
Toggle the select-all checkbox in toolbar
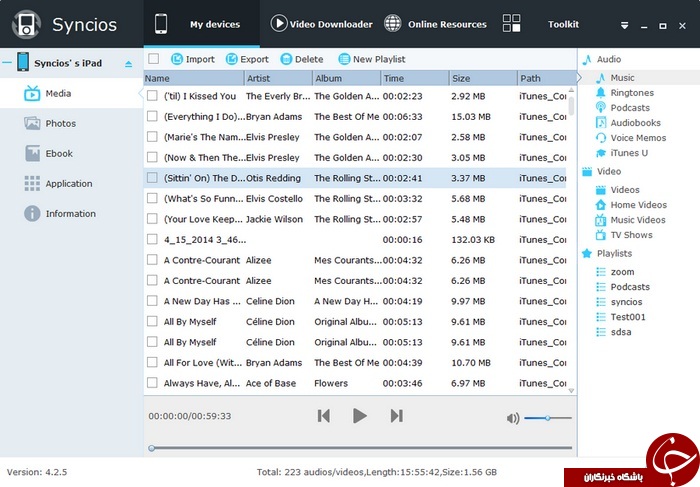point(154,59)
